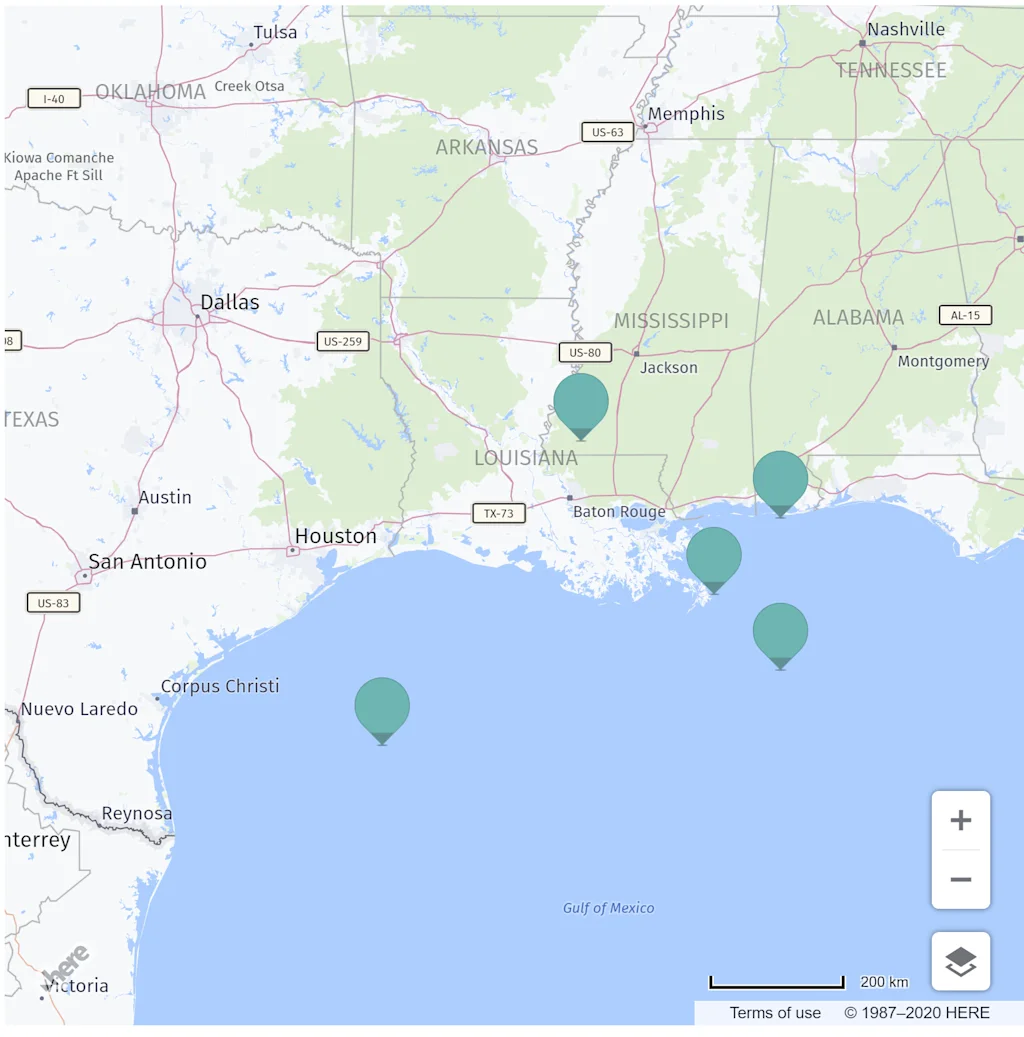Click the Austin city label
The height and width of the screenshot is (1037, 1024).
[165, 497]
